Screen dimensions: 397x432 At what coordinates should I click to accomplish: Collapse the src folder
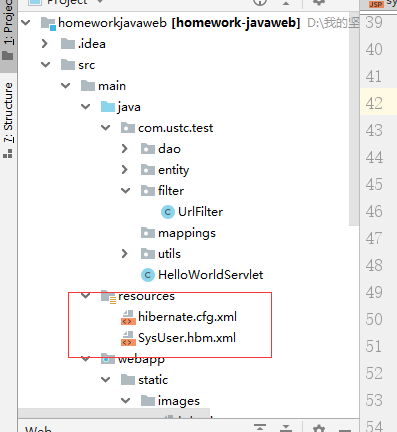point(46,65)
